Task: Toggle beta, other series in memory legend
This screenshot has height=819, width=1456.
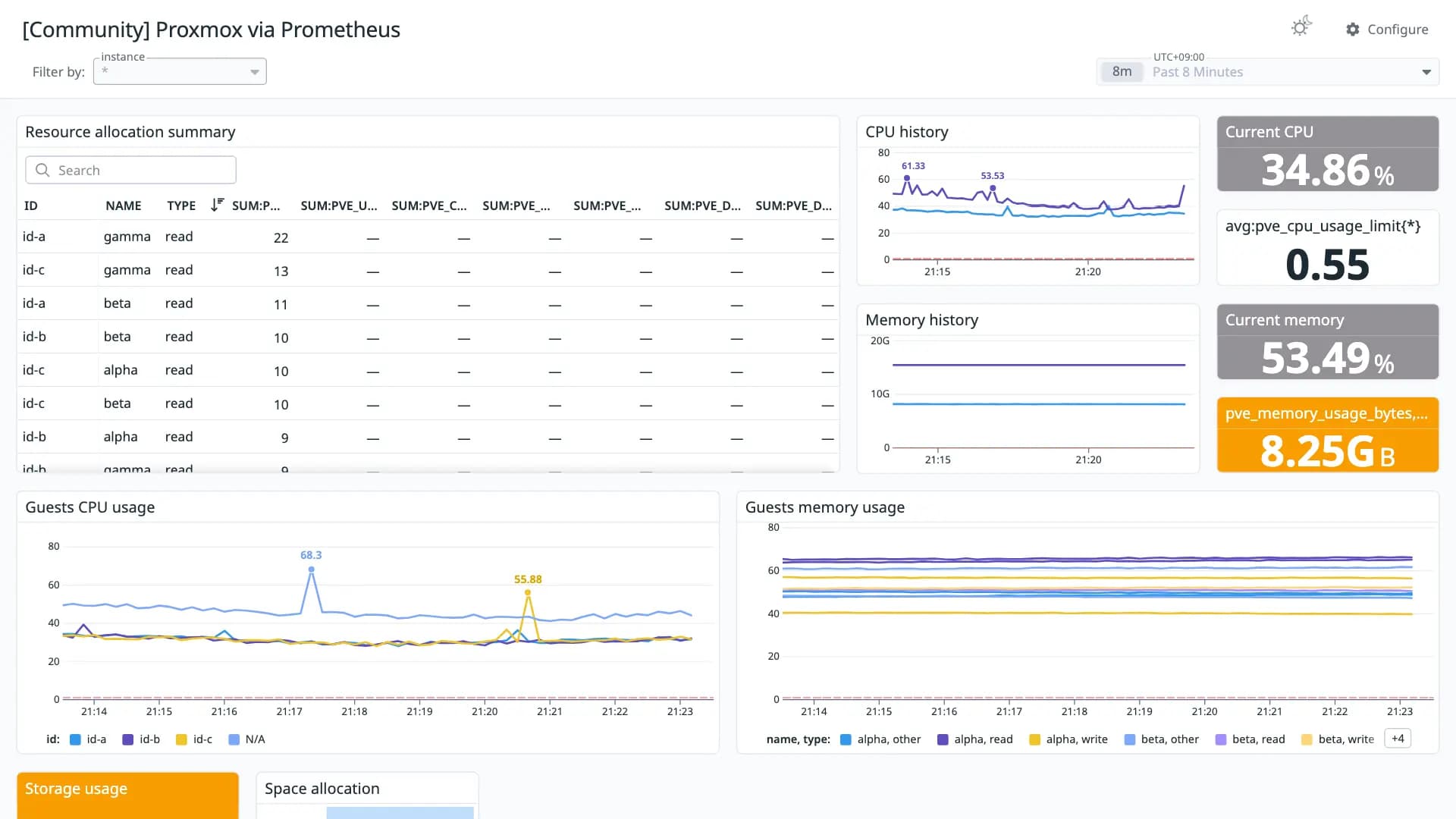Action: 1162,739
